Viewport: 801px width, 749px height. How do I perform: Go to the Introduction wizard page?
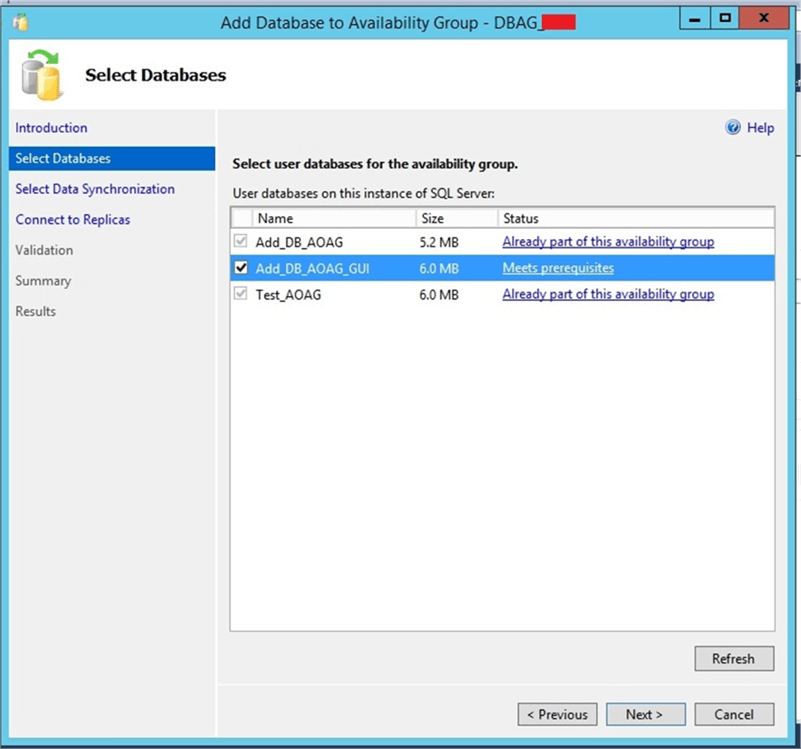51,128
